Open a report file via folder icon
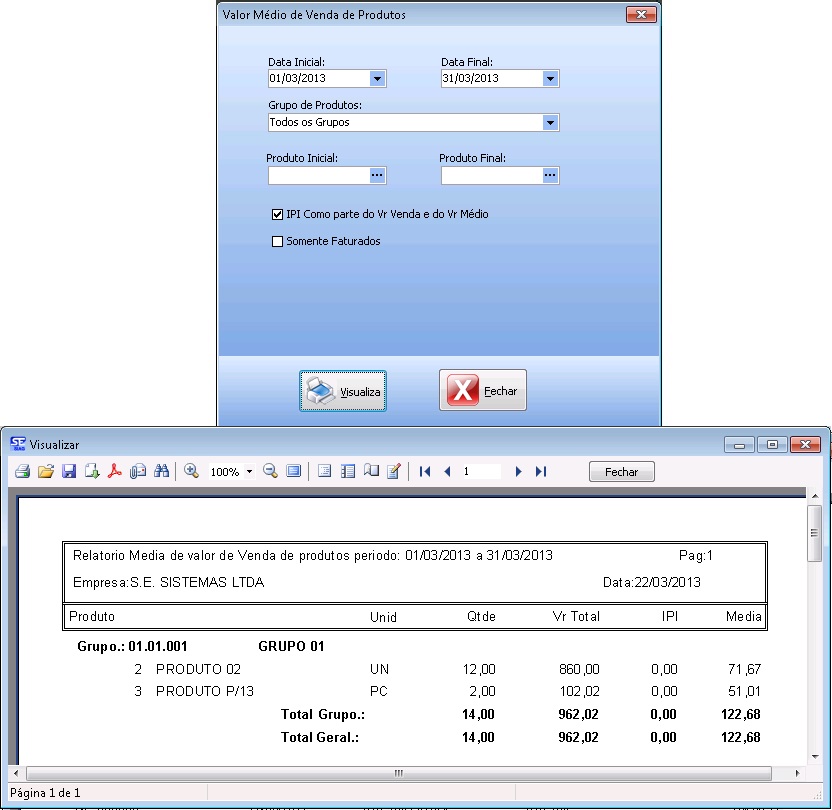 click(x=45, y=472)
